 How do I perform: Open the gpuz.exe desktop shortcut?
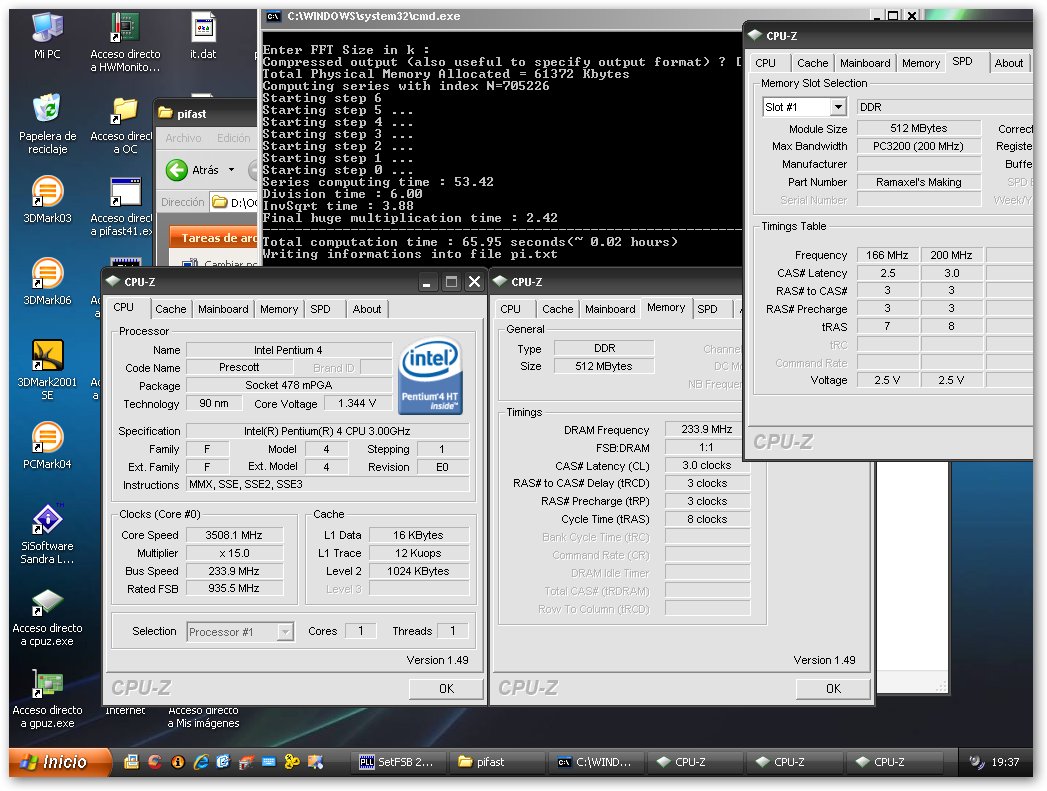(47, 699)
